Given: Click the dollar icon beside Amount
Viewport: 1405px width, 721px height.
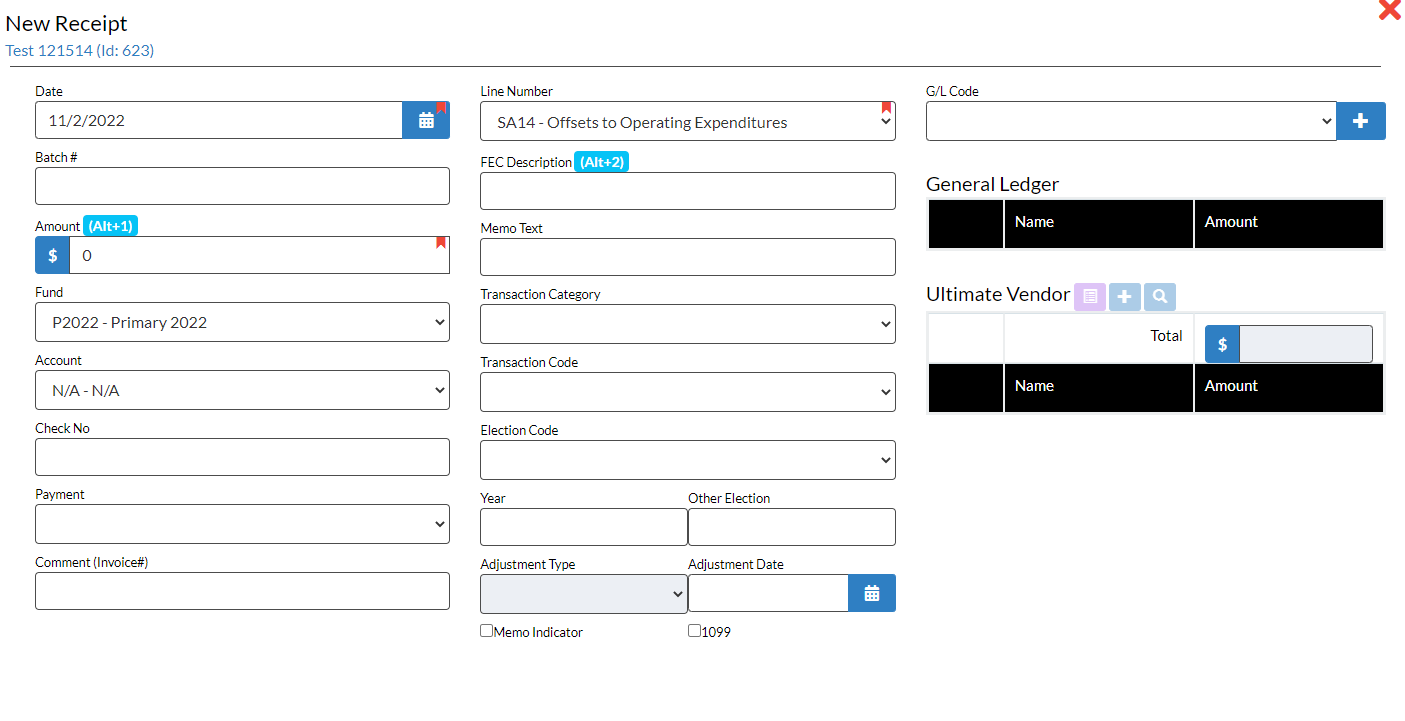Looking at the screenshot, I should point(53,255).
